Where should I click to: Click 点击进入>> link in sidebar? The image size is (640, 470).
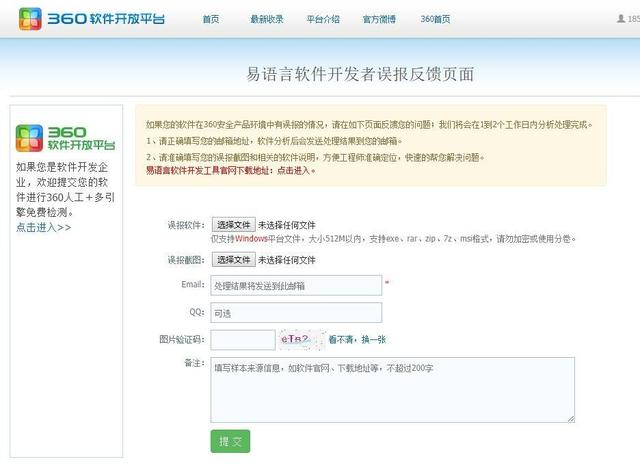[x=44, y=227]
